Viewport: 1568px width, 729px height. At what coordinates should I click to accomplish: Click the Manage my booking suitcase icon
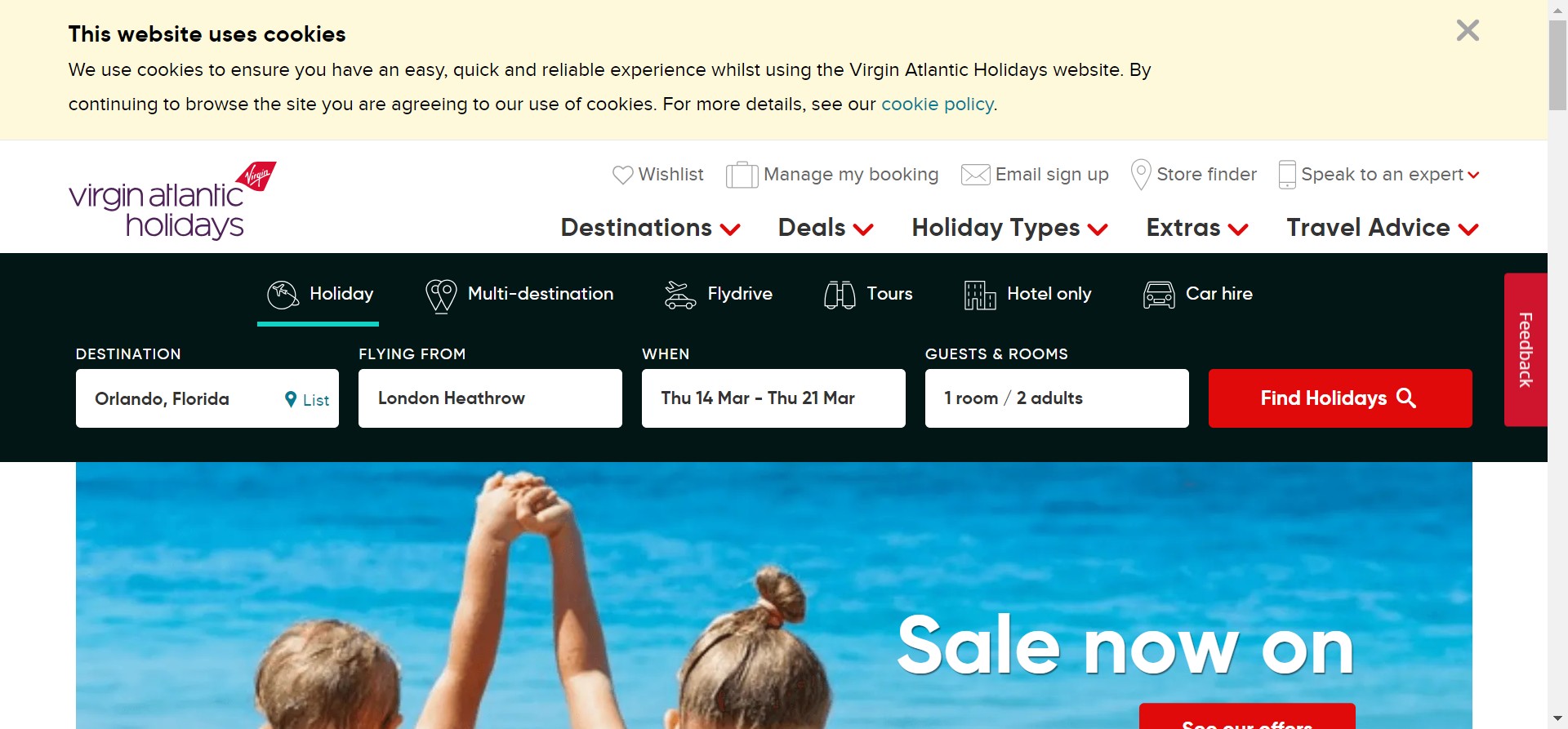click(x=742, y=175)
